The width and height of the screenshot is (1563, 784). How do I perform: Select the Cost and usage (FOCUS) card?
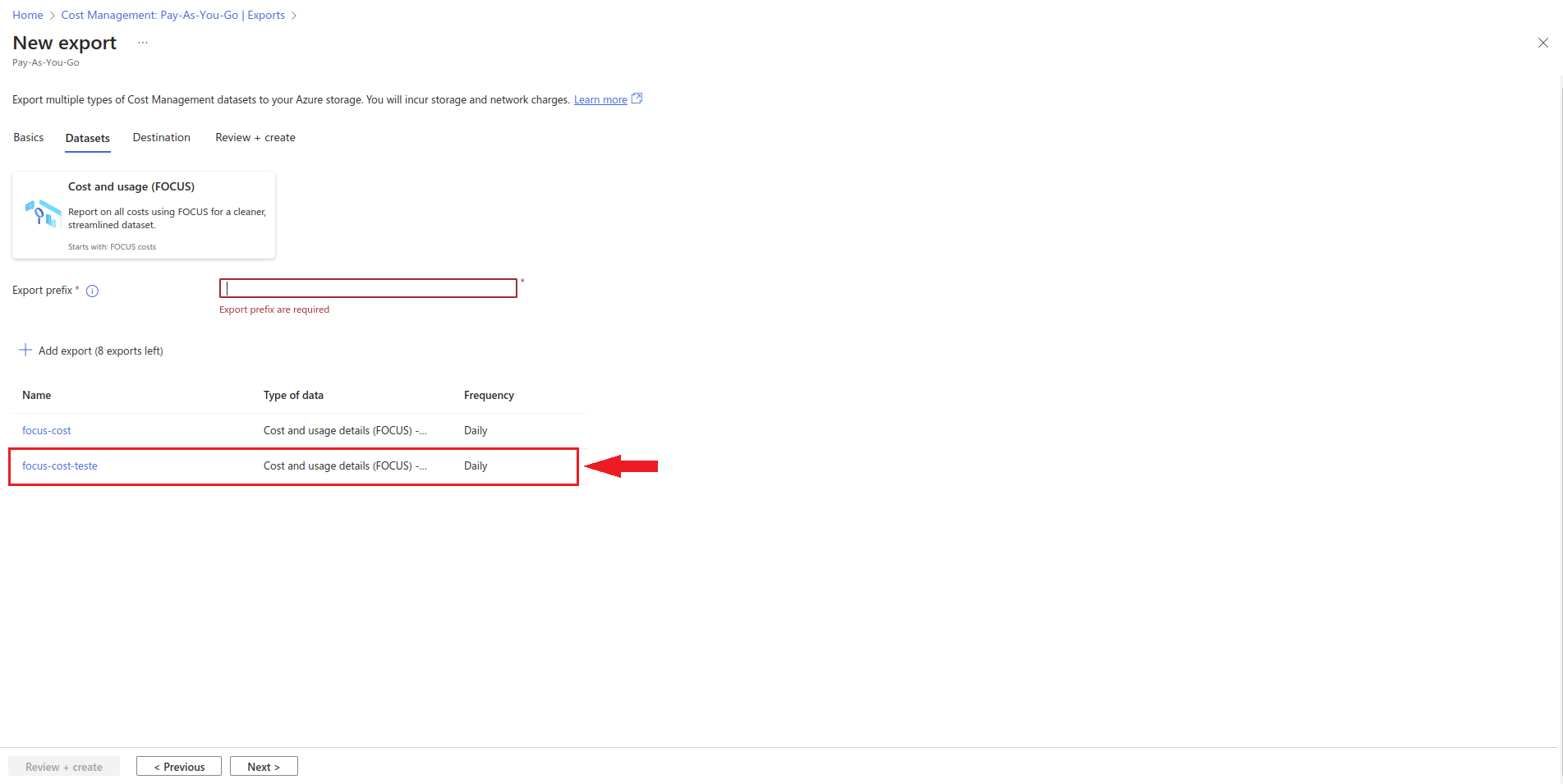pyautogui.click(x=144, y=215)
